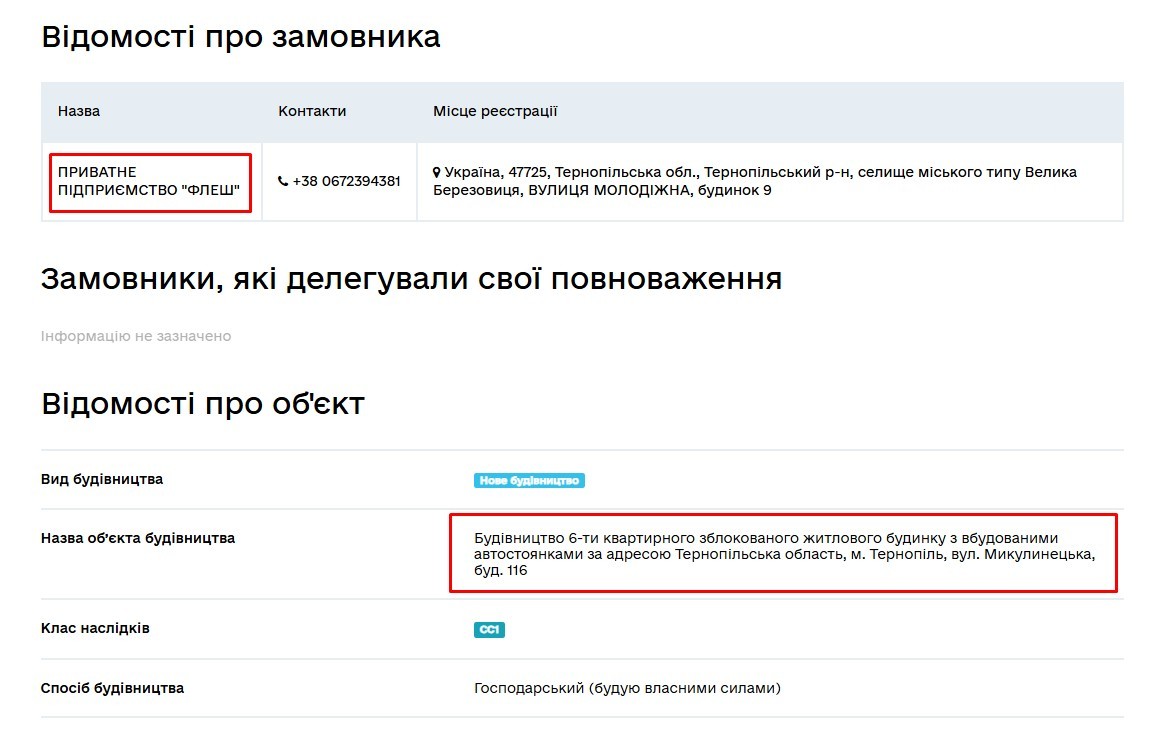Click the 'Назва' column header

[x=79, y=111]
